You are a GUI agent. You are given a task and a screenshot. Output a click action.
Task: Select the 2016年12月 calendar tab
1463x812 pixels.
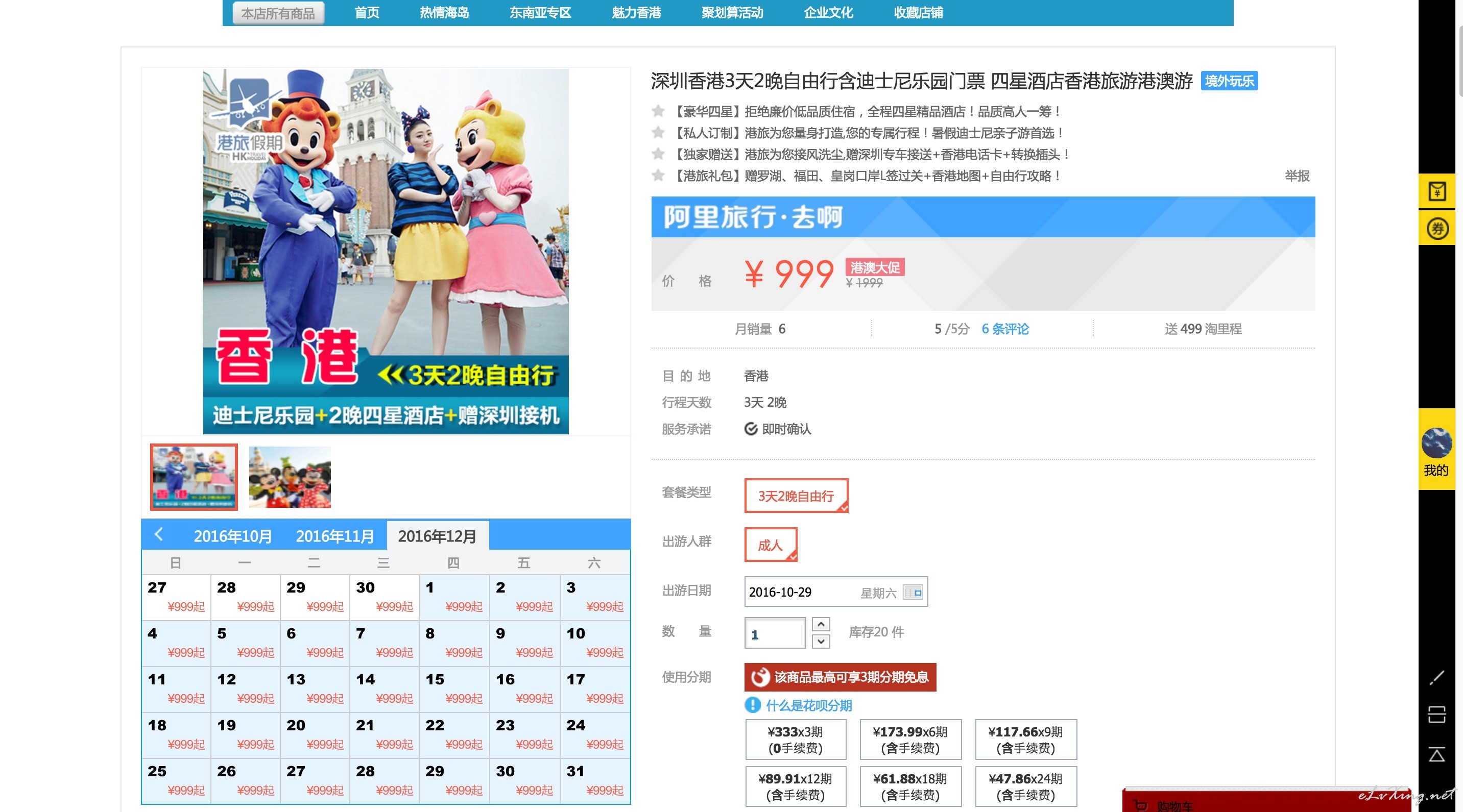click(437, 536)
